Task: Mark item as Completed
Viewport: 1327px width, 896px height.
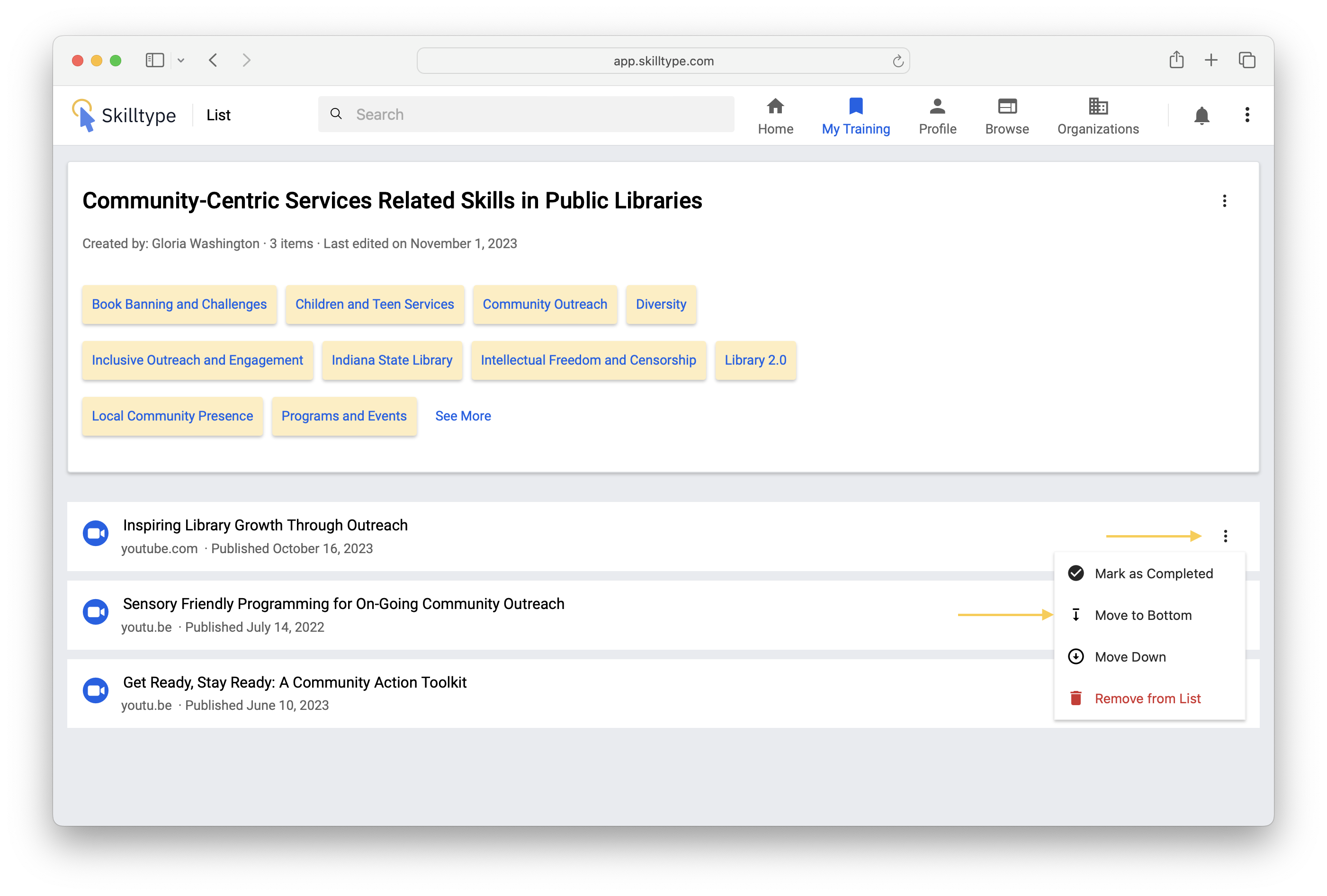Action: 1153,573
